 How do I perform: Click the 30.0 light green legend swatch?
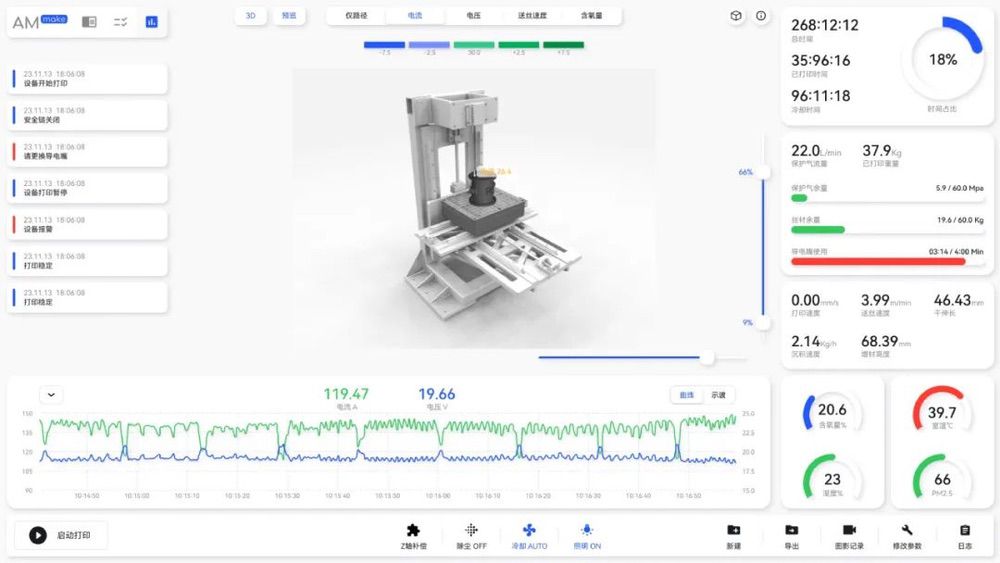474,45
